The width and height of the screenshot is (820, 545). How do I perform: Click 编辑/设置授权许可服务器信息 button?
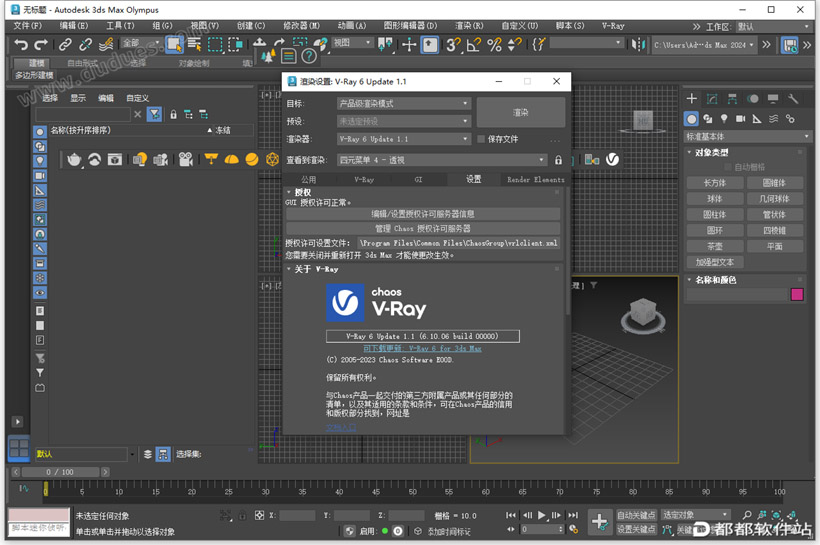point(423,214)
